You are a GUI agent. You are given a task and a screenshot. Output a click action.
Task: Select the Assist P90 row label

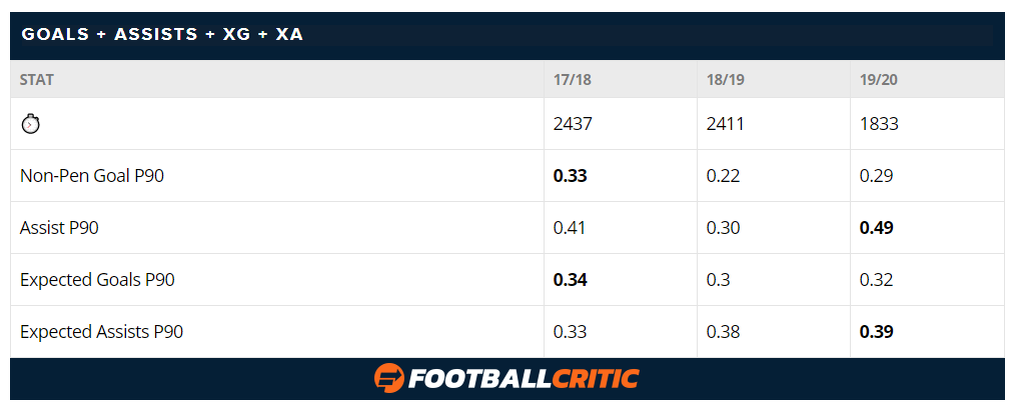pos(59,228)
